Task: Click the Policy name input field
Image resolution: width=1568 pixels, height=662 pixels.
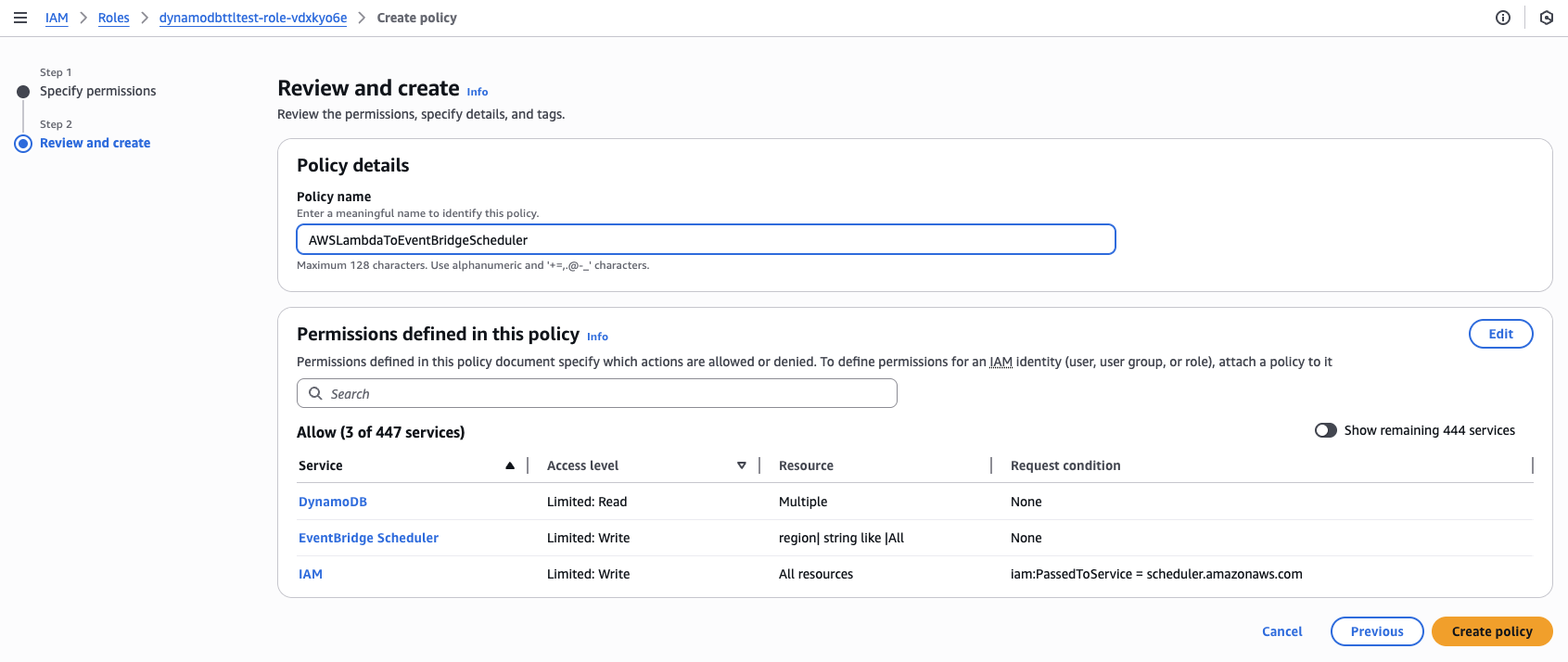Action: [705, 239]
